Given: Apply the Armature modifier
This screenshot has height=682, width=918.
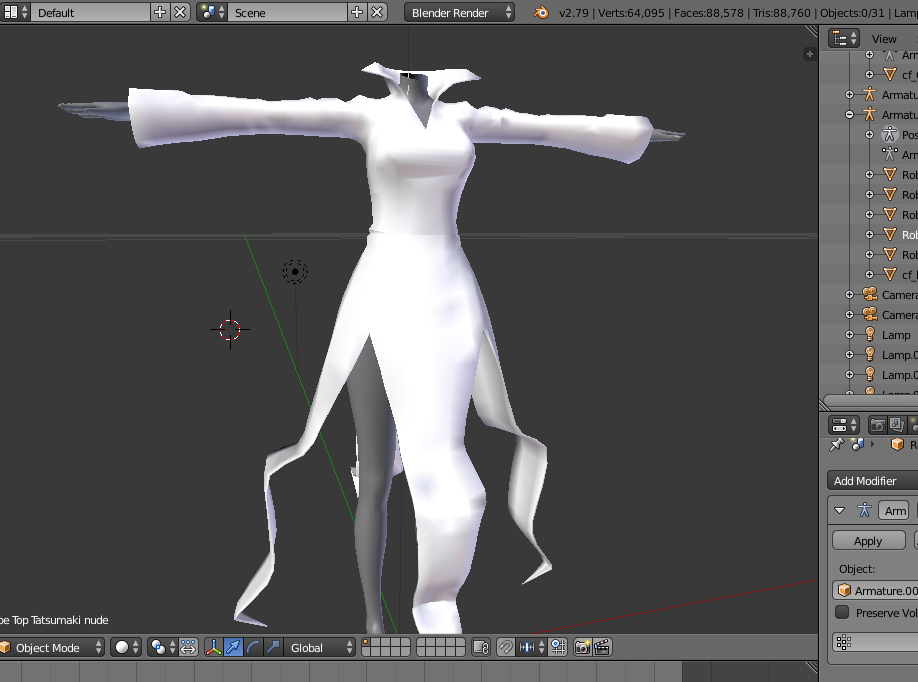Looking at the screenshot, I should 868,541.
